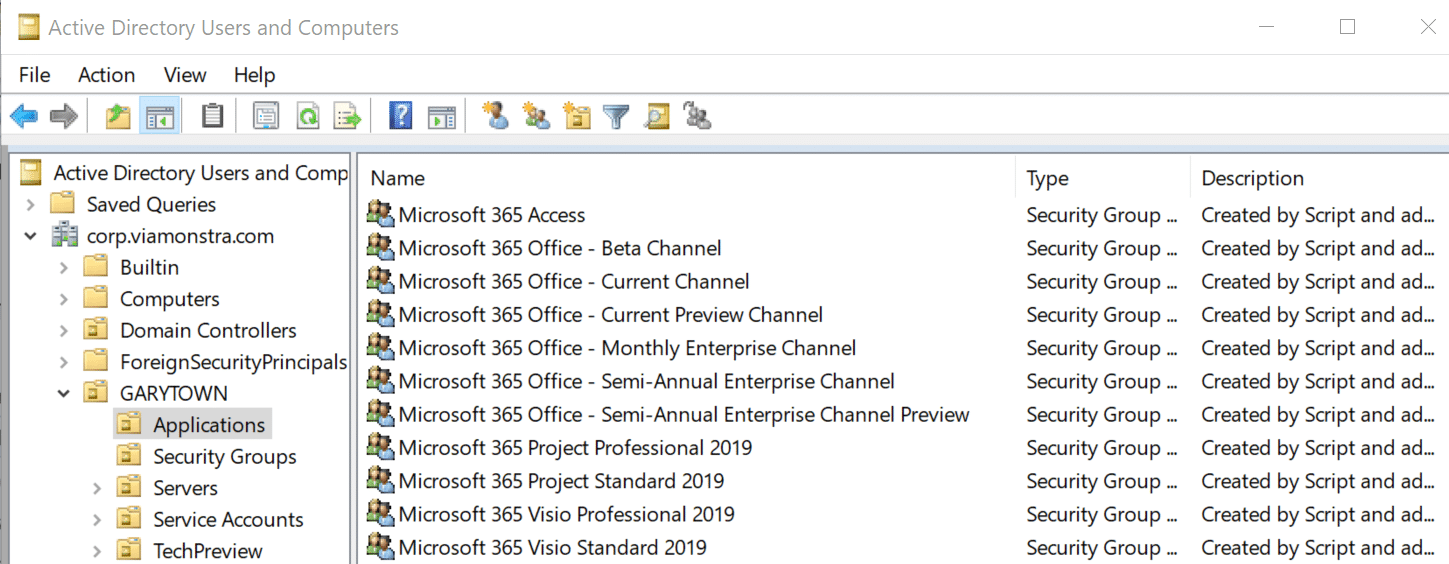Expand the Servers OU node
Image resolution: width=1449 pixels, height=564 pixels.
click(97, 489)
